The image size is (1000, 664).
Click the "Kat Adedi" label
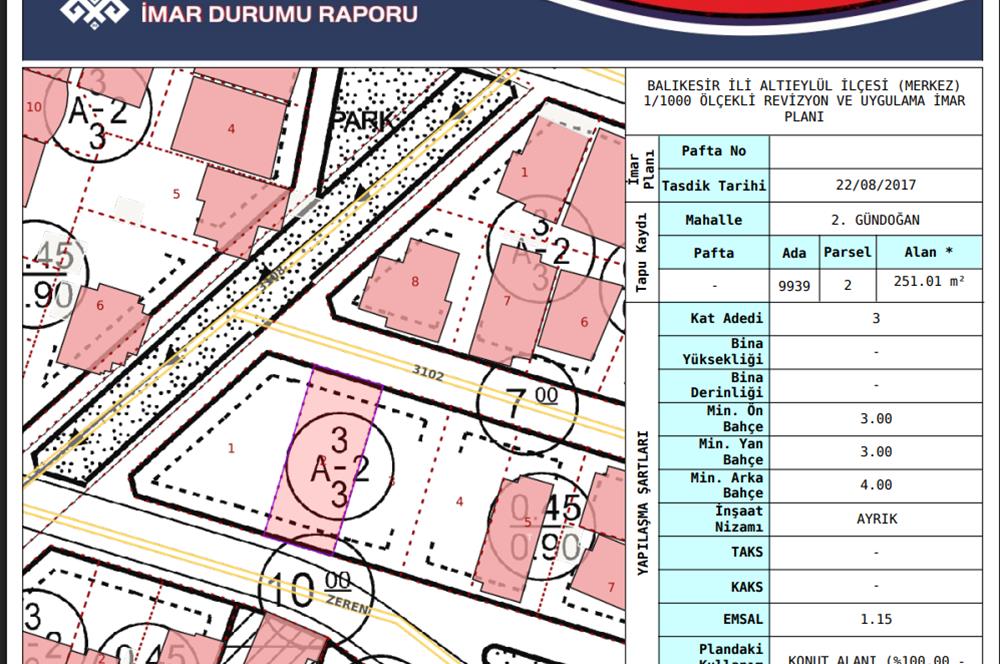point(726,318)
